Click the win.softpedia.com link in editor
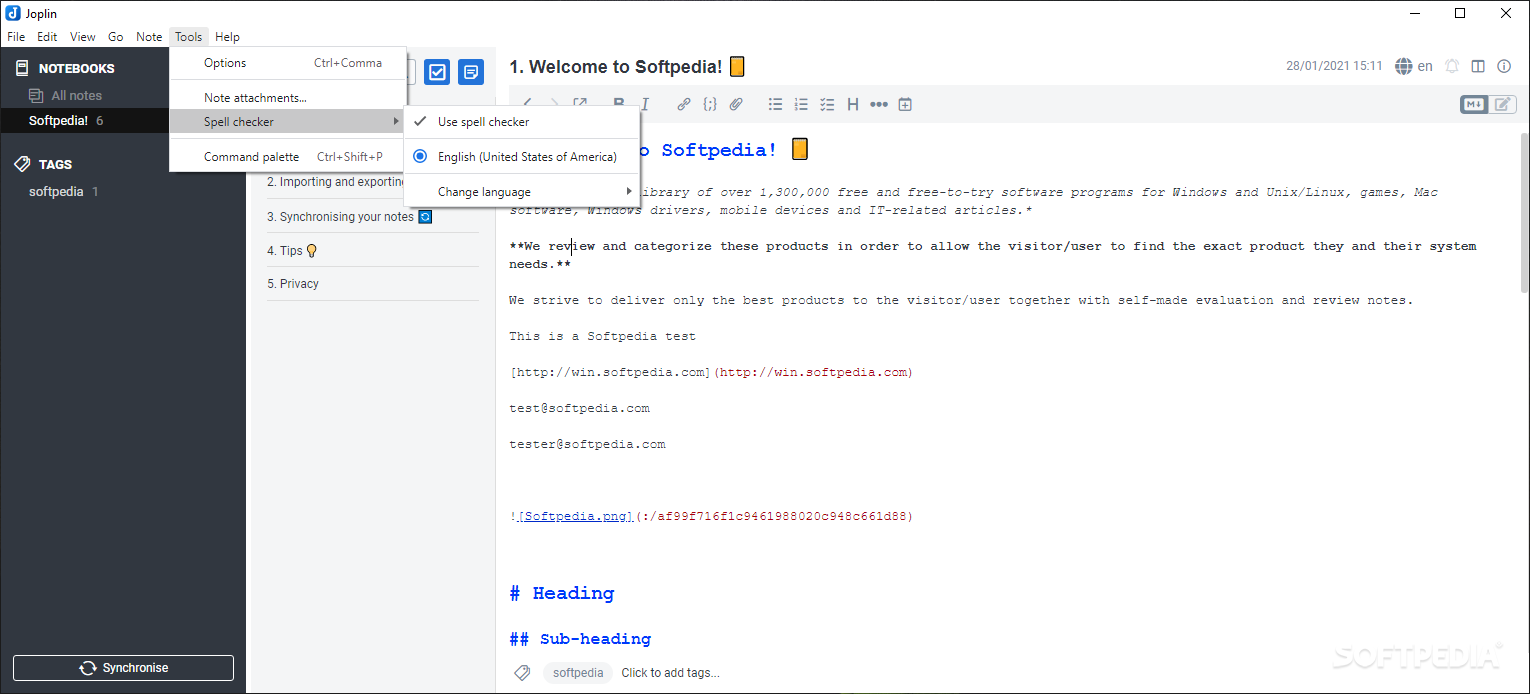The image size is (1530, 694). [x=813, y=372]
